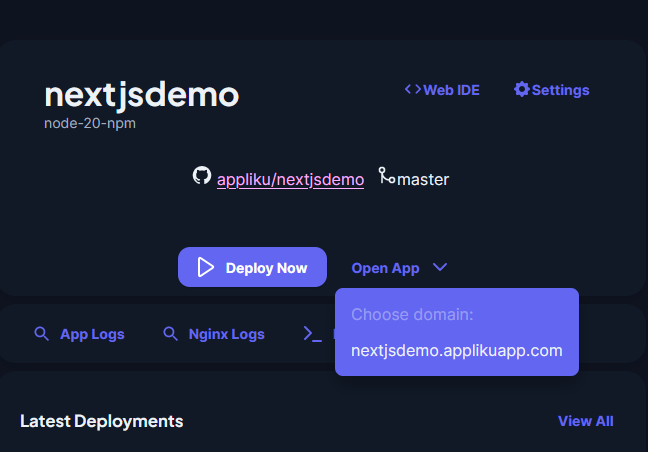Click the Settings gear icon
The height and width of the screenshot is (452, 648).
(521, 89)
